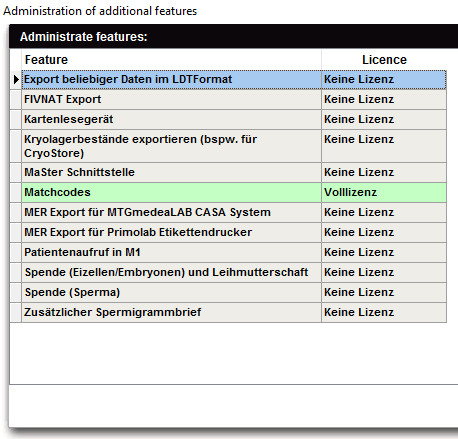Select 'Zusätzlicher Spermigrammbrief' feature row
The image size is (458, 439).
(x=171, y=312)
